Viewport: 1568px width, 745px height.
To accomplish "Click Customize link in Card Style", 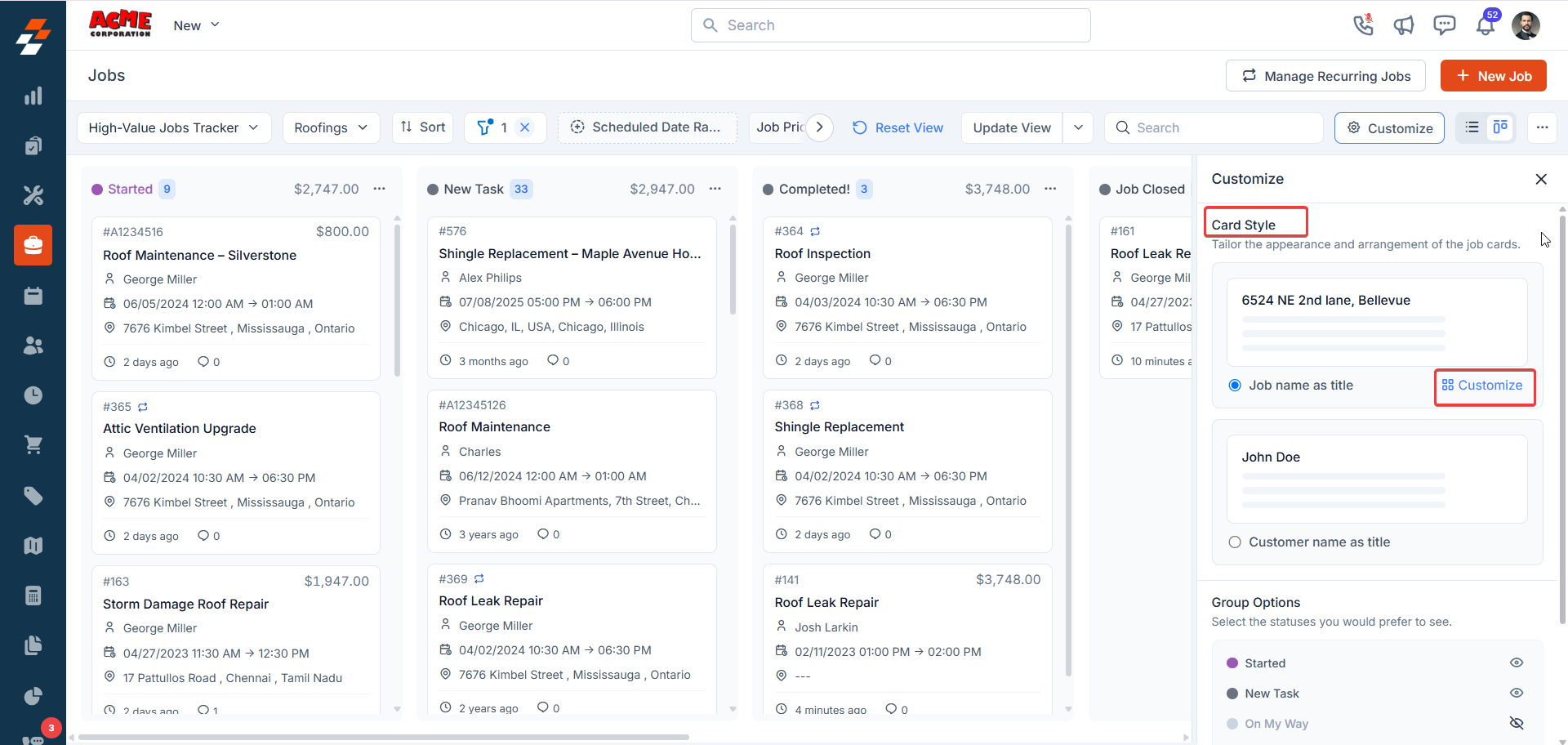I will (1482, 386).
